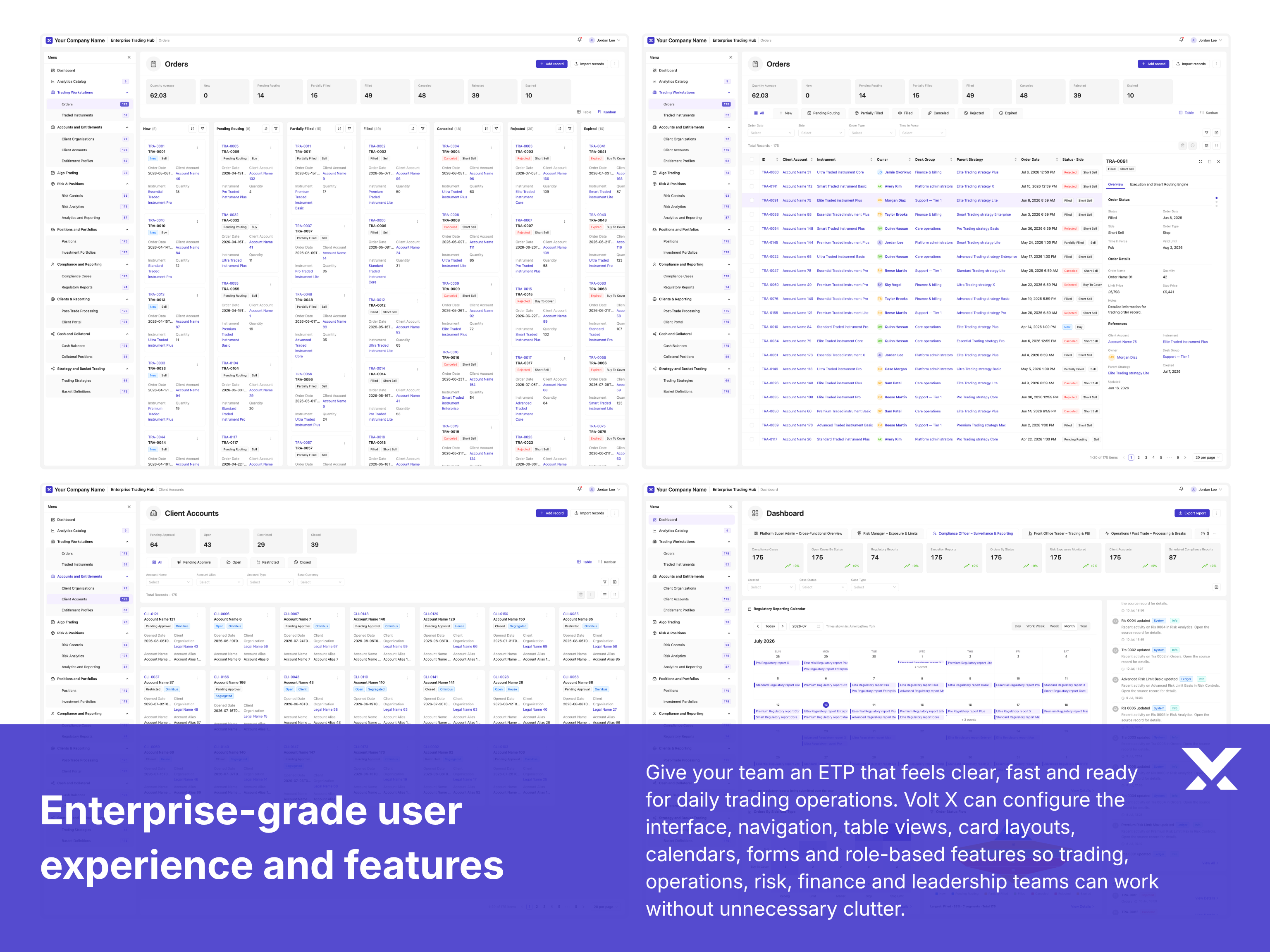Image resolution: width=1270 pixels, height=952 pixels.
Task: Click save view icon in Orders table window
Action: (1216, 133)
